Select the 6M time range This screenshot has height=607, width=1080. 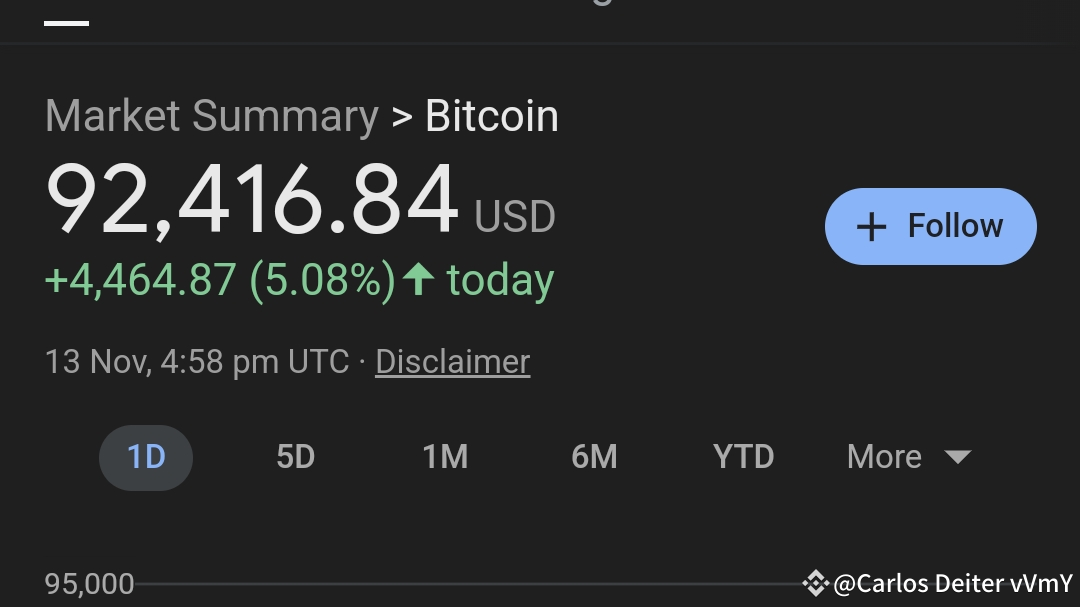coord(594,457)
